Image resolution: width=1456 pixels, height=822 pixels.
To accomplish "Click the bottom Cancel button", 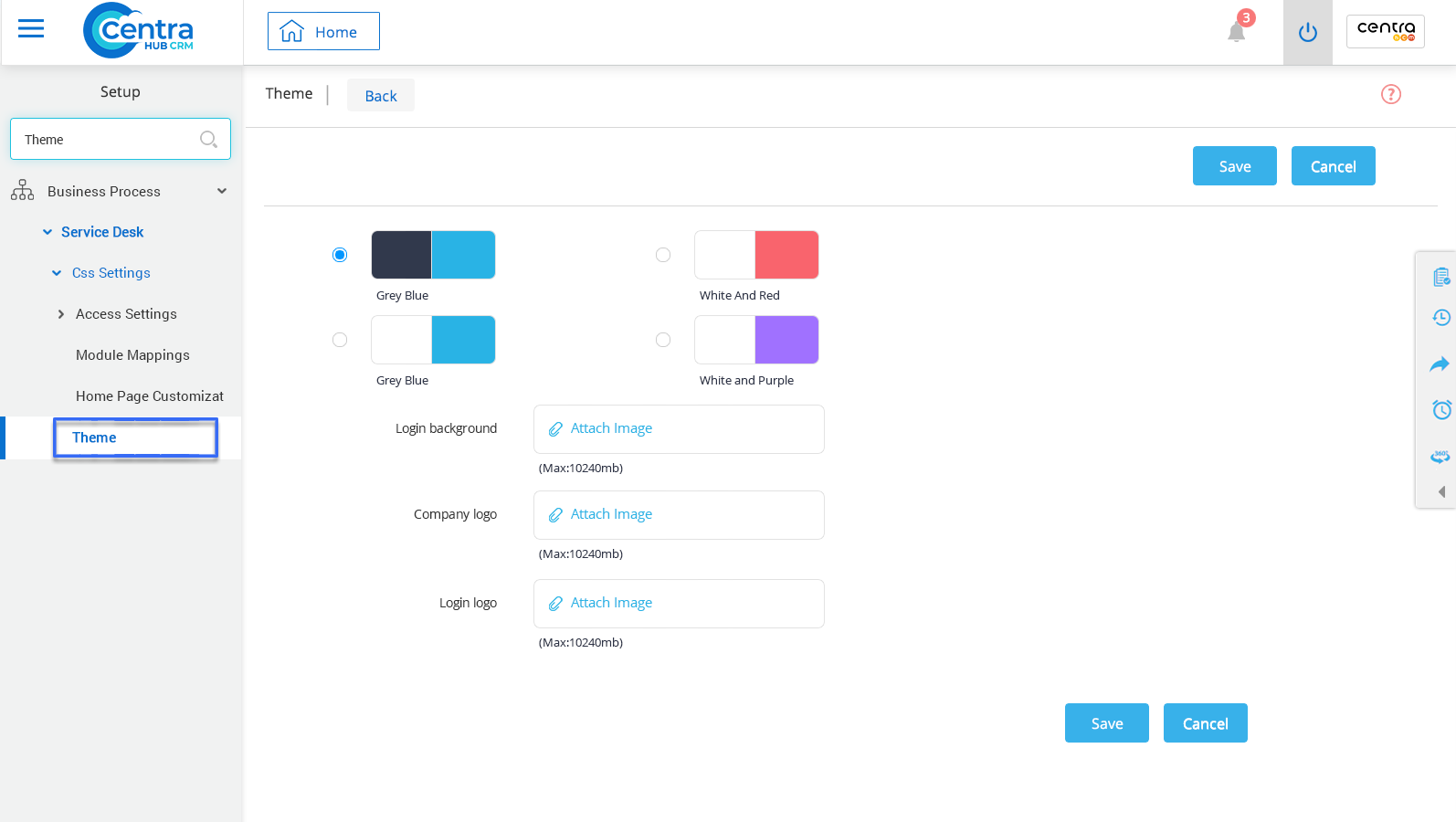I will (1206, 723).
